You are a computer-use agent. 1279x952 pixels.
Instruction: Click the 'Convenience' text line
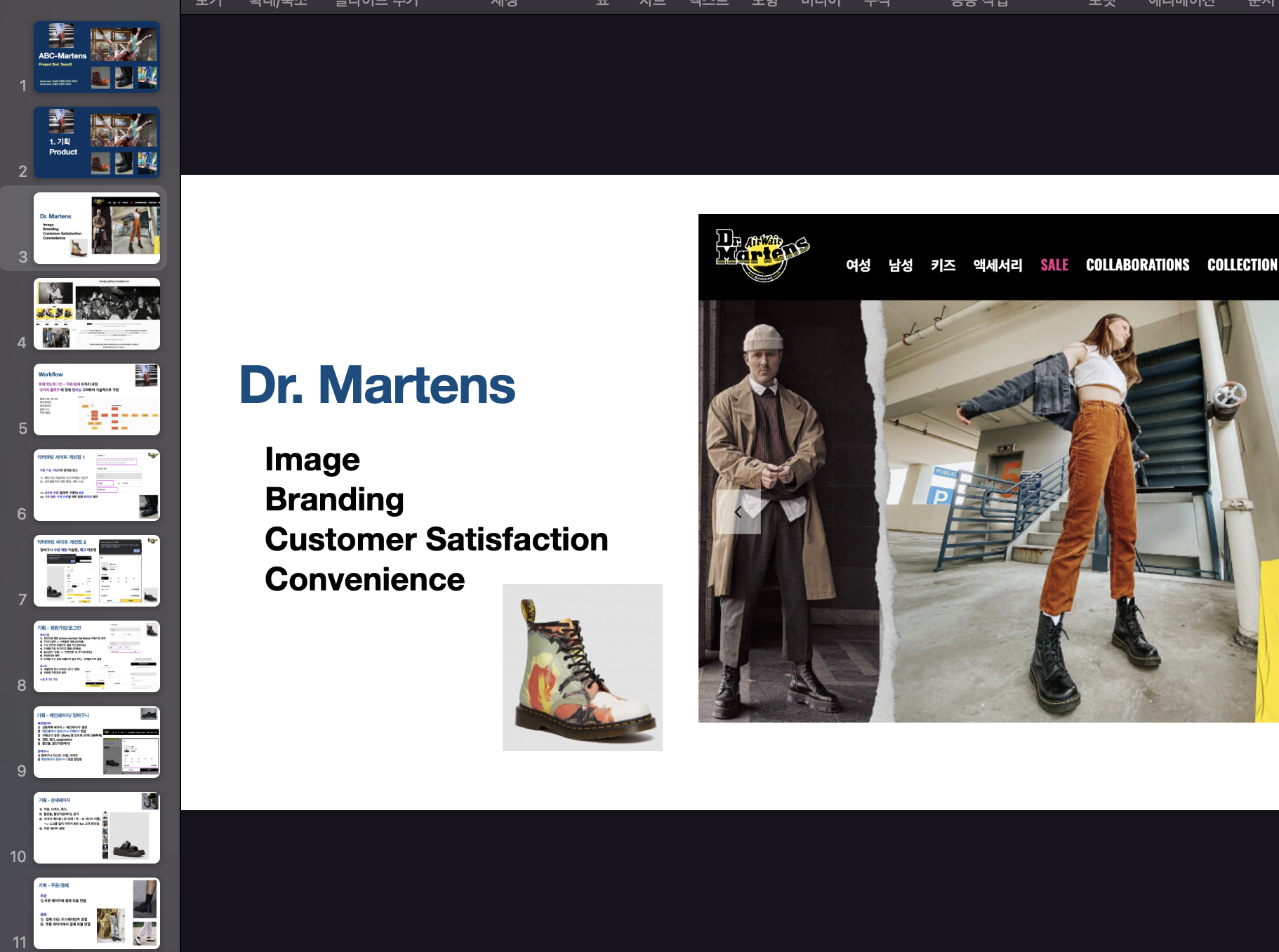(364, 579)
